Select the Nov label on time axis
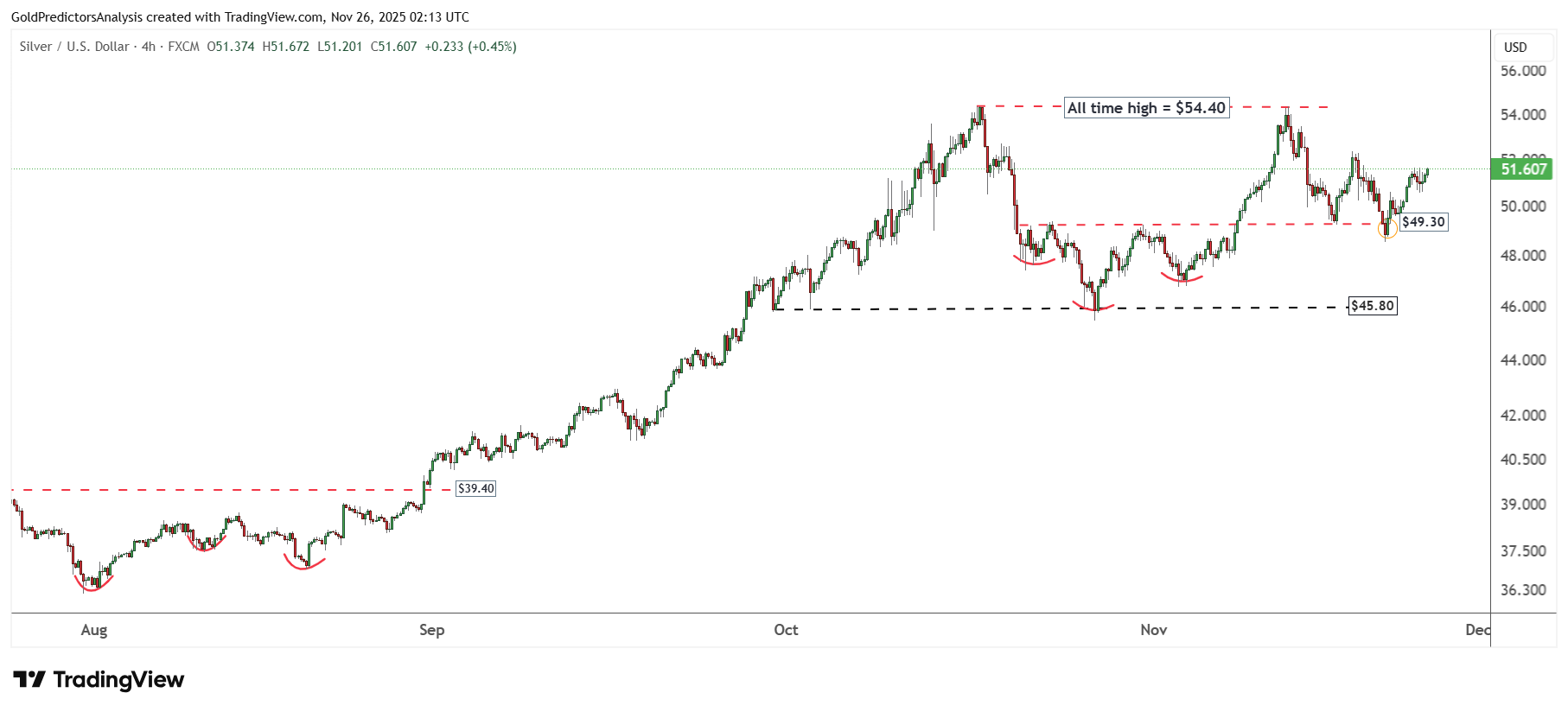 coord(1153,630)
